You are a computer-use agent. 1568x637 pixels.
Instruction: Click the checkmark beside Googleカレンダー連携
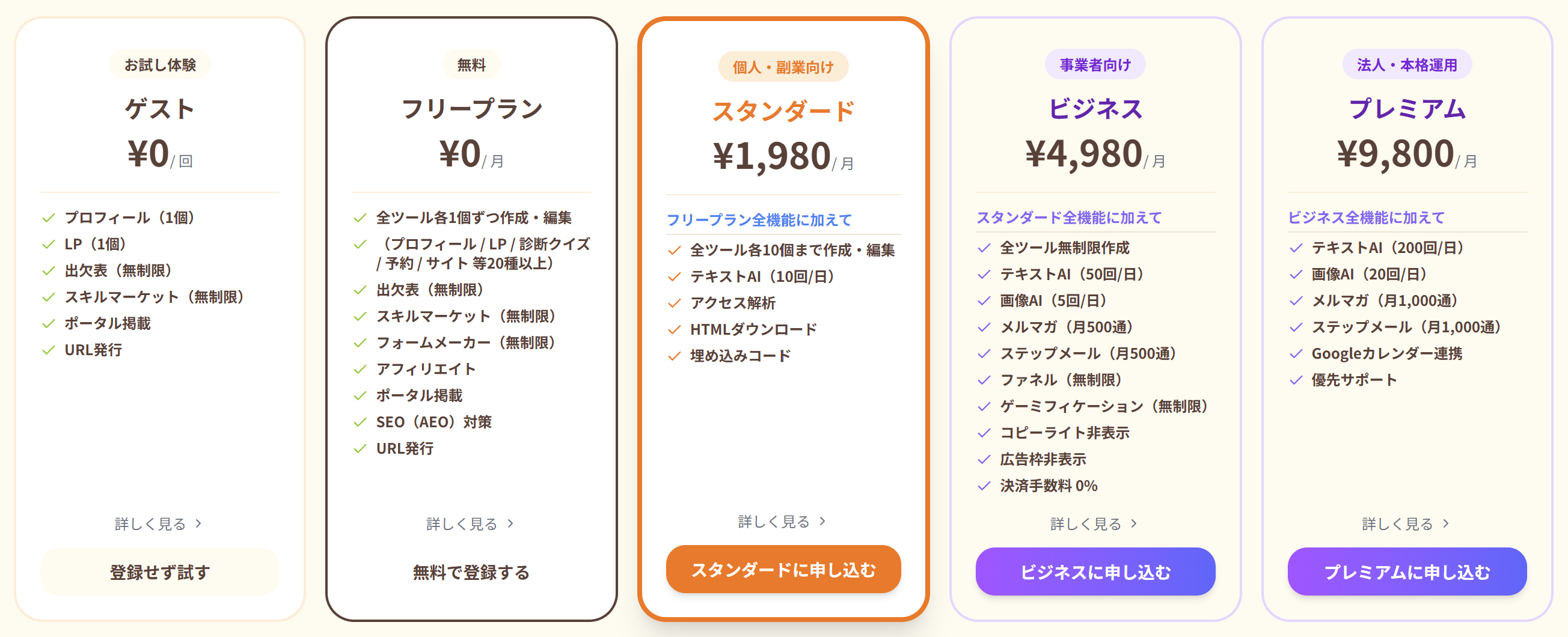tap(1296, 353)
